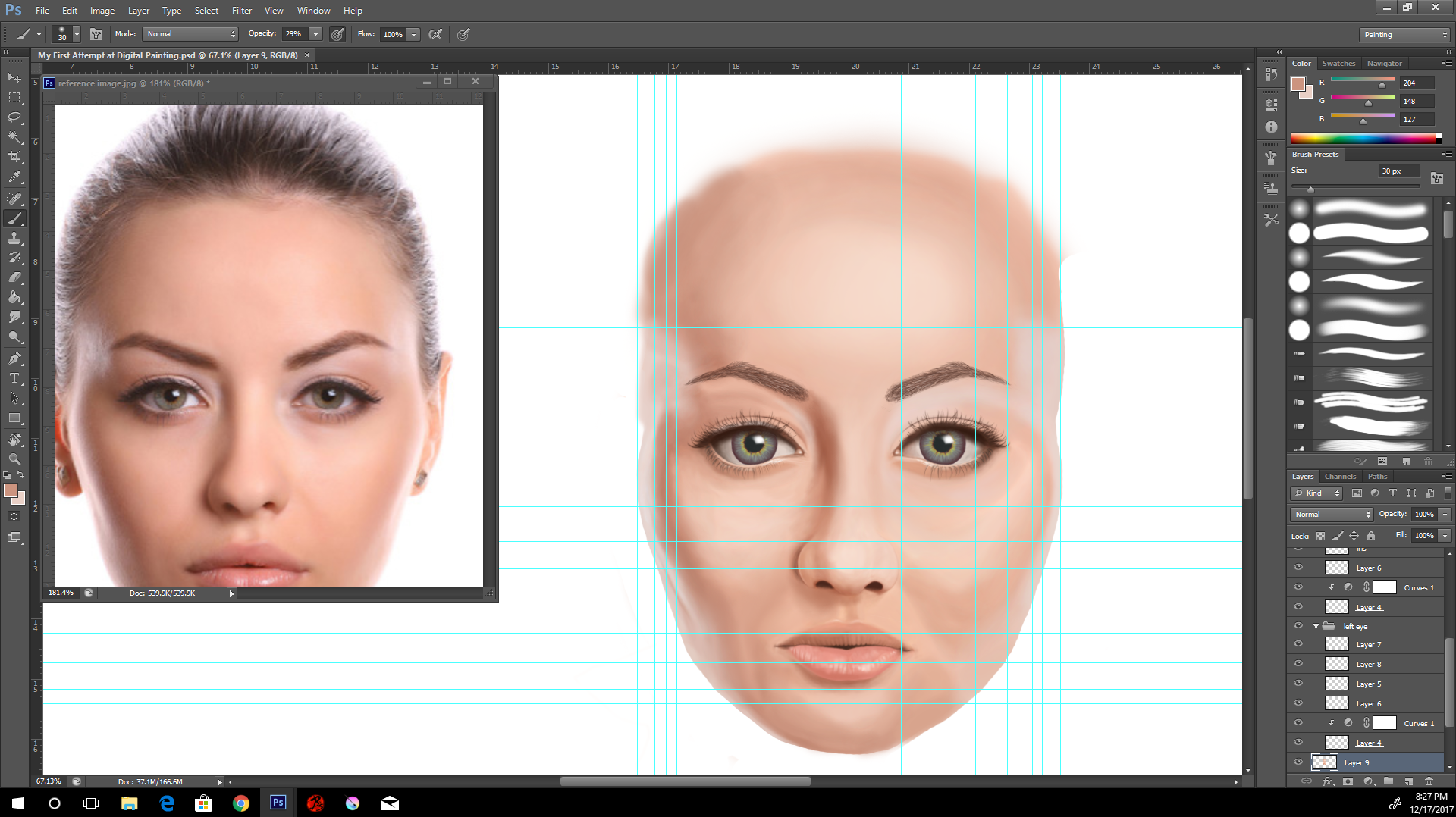This screenshot has height=817, width=1456.
Task: Select the Clone Stamp tool
Action: pyautogui.click(x=14, y=238)
